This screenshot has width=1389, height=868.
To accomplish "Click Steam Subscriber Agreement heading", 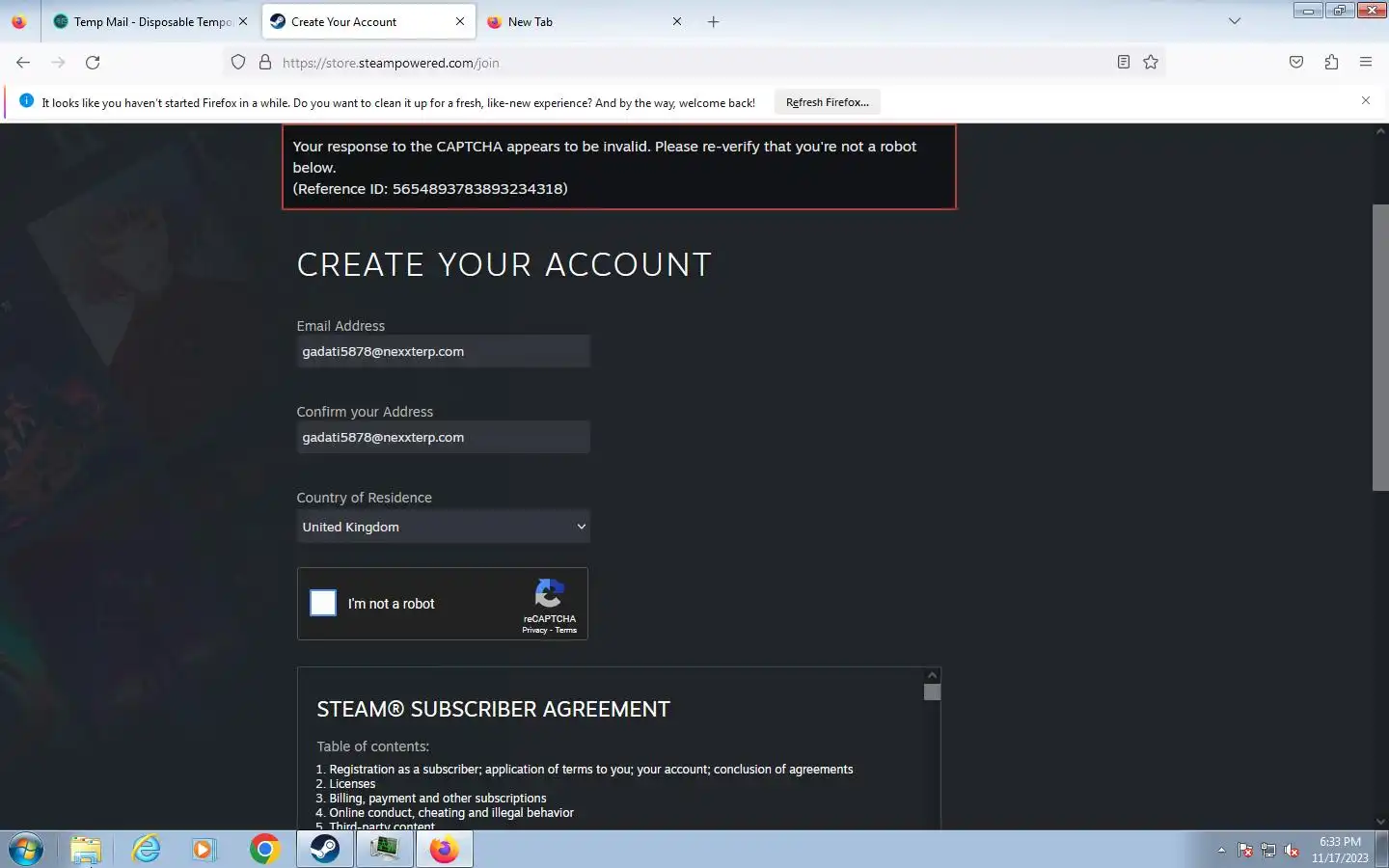I will [x=493, y=709].
